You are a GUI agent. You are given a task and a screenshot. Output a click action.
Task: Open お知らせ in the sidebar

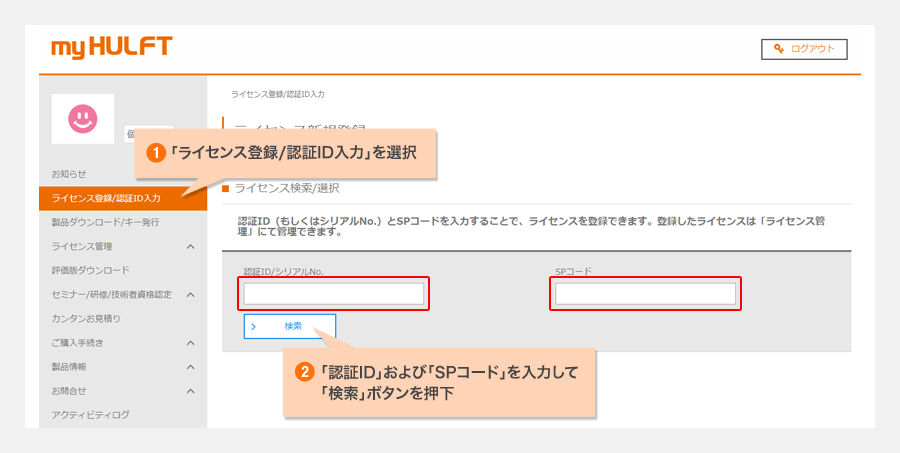pos(69,174)
